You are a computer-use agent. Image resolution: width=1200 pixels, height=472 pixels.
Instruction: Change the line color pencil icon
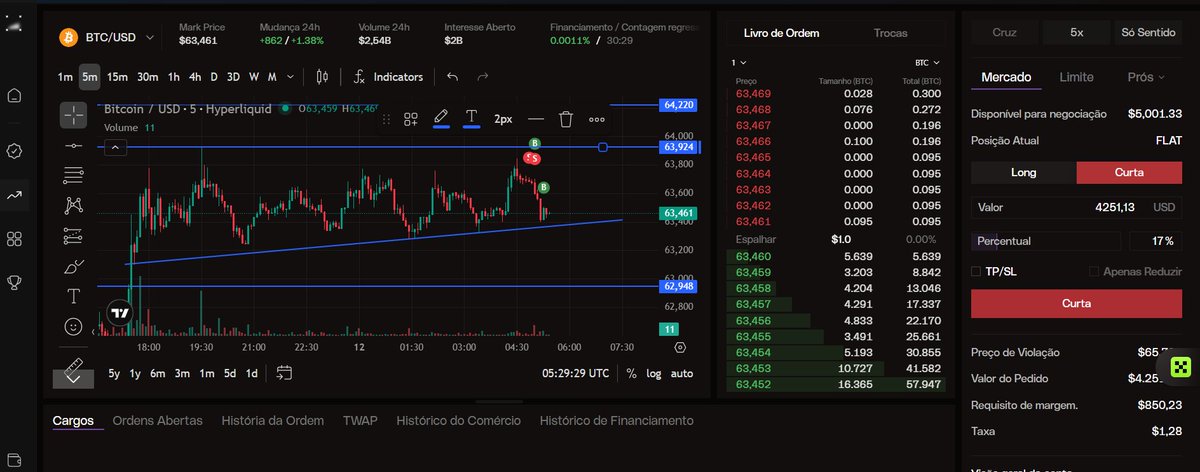coord(441,118)
